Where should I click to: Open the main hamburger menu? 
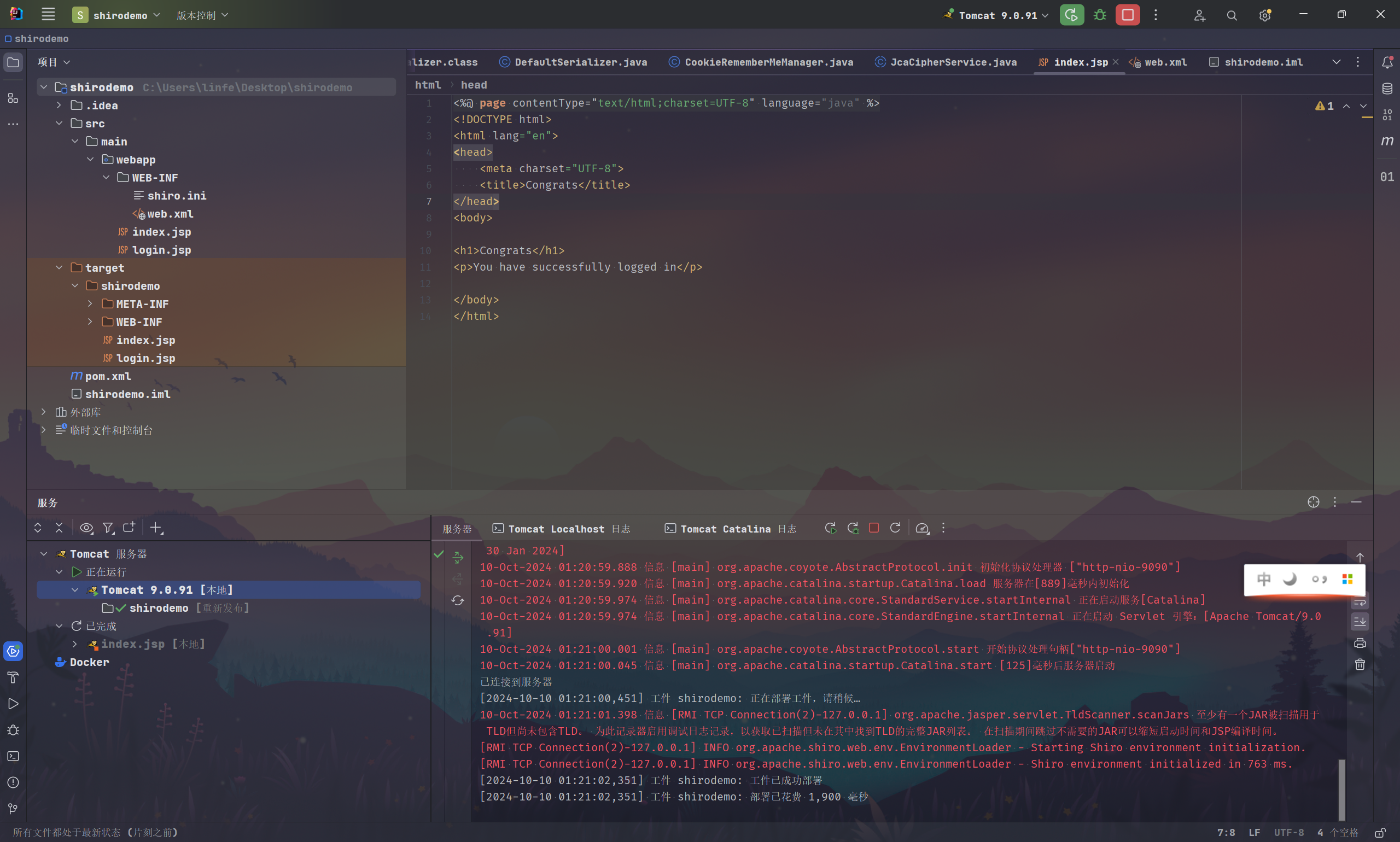[48, 15]
